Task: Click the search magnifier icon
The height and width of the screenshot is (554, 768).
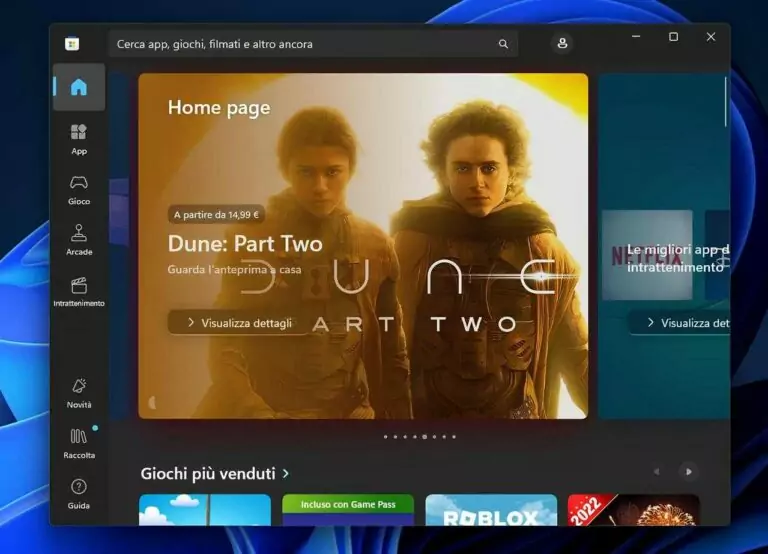Action: point(503,44)
